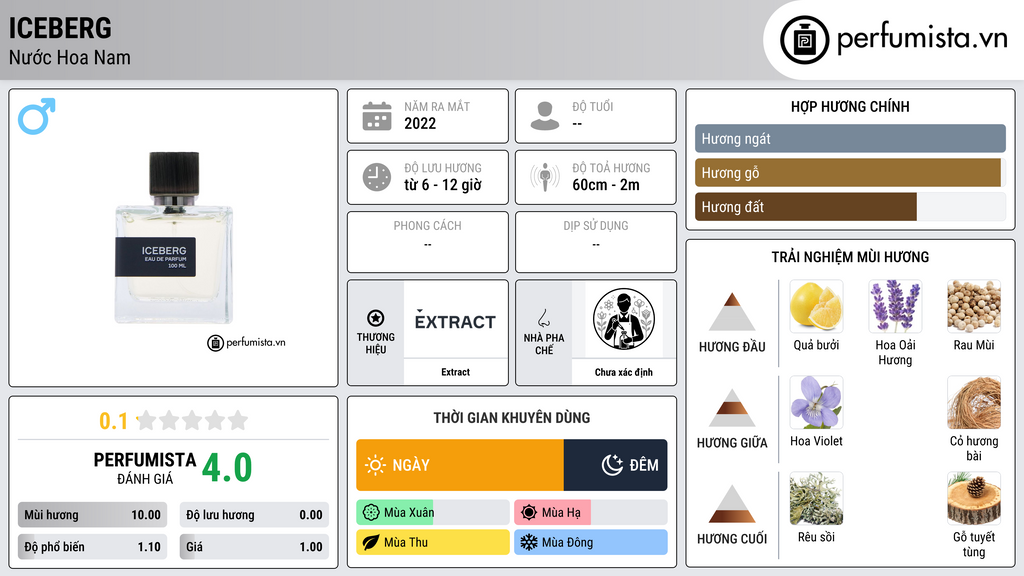Click the calendar icon beside Năm ra mắt
Viewport: 1024px width, 576px height.
[x=377, y=116]
